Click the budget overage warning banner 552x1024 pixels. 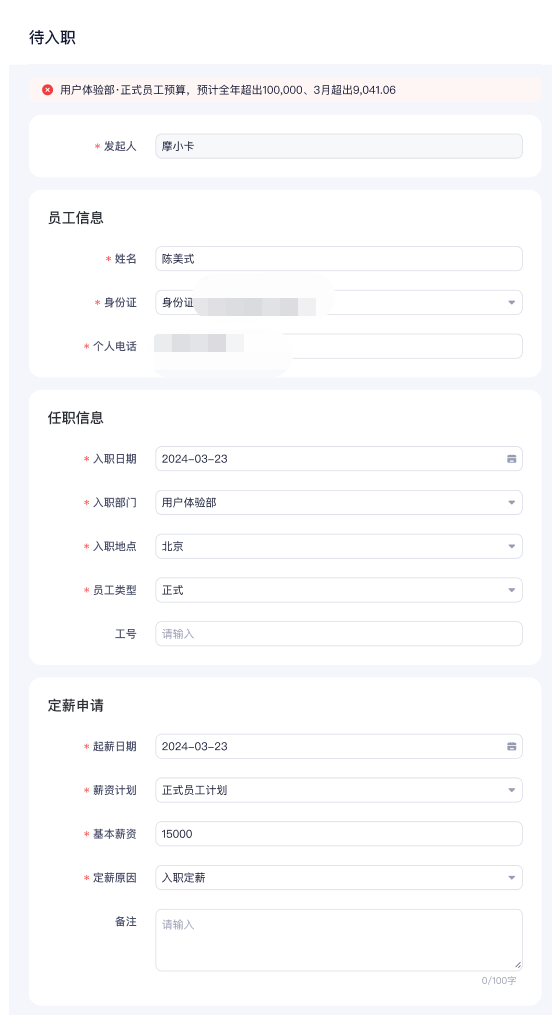(x=285, y=90)
